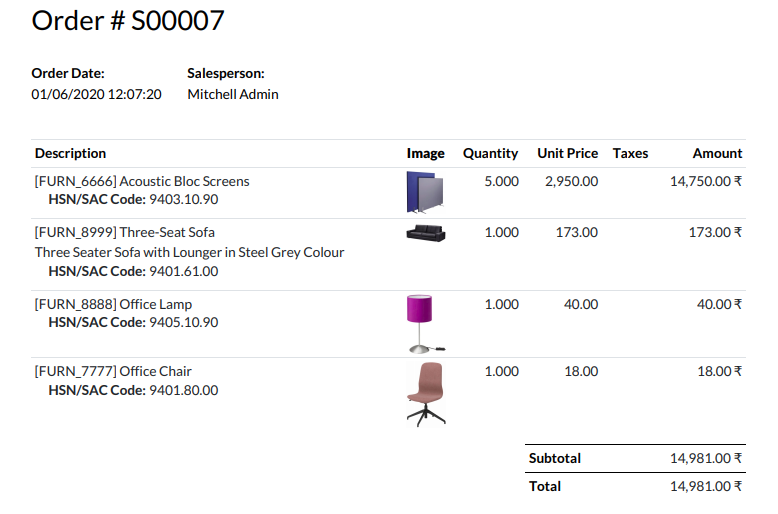Select the [FURN_8999] Three-Seat Sofa text
Viewport: 778px width, 514px height.
point(125,233)
